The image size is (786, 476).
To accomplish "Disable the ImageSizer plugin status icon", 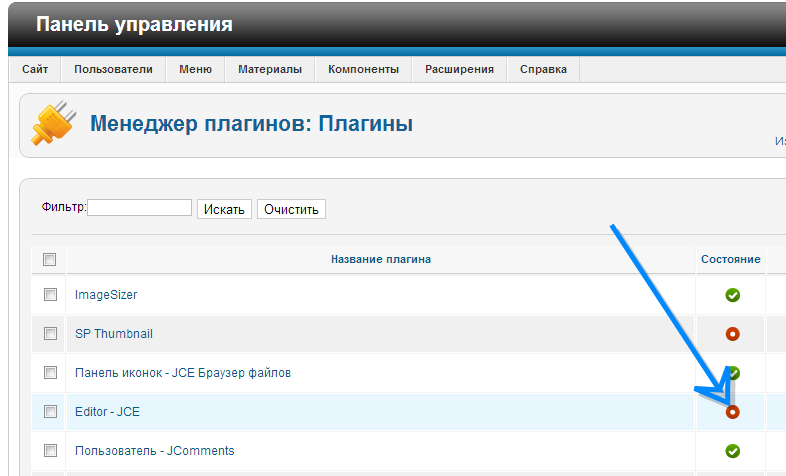I will (732, 295).
